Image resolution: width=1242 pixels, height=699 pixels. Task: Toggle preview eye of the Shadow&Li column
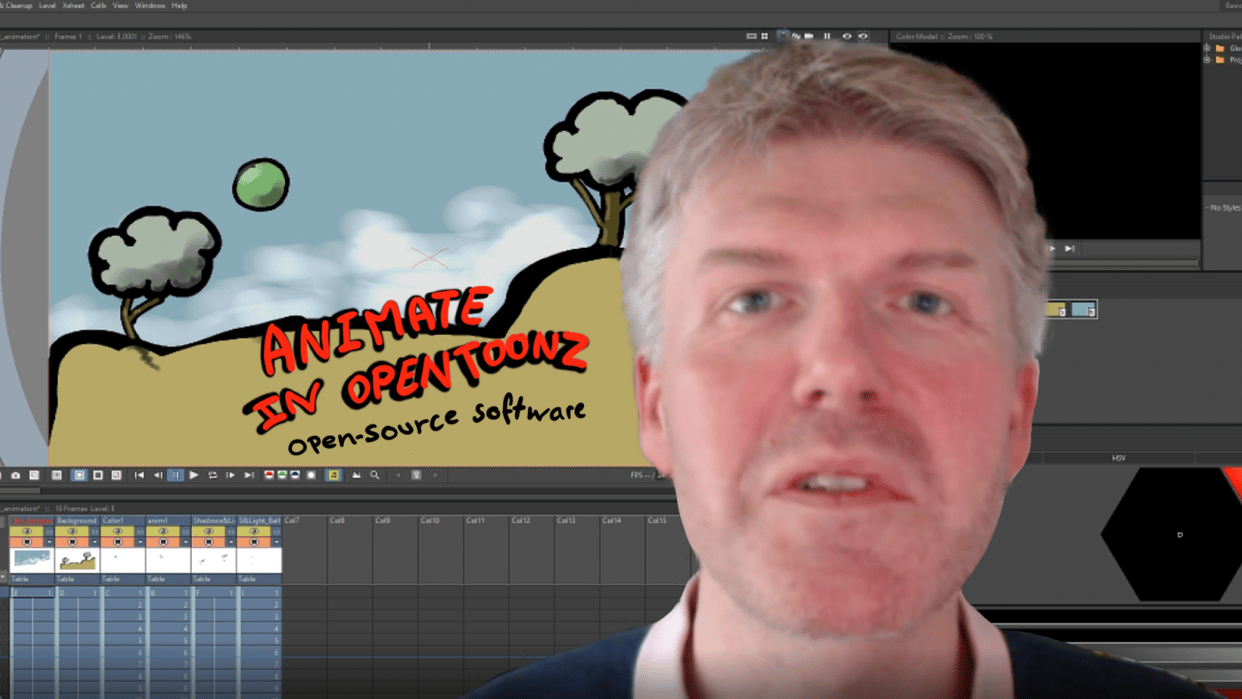pos(208,531)
